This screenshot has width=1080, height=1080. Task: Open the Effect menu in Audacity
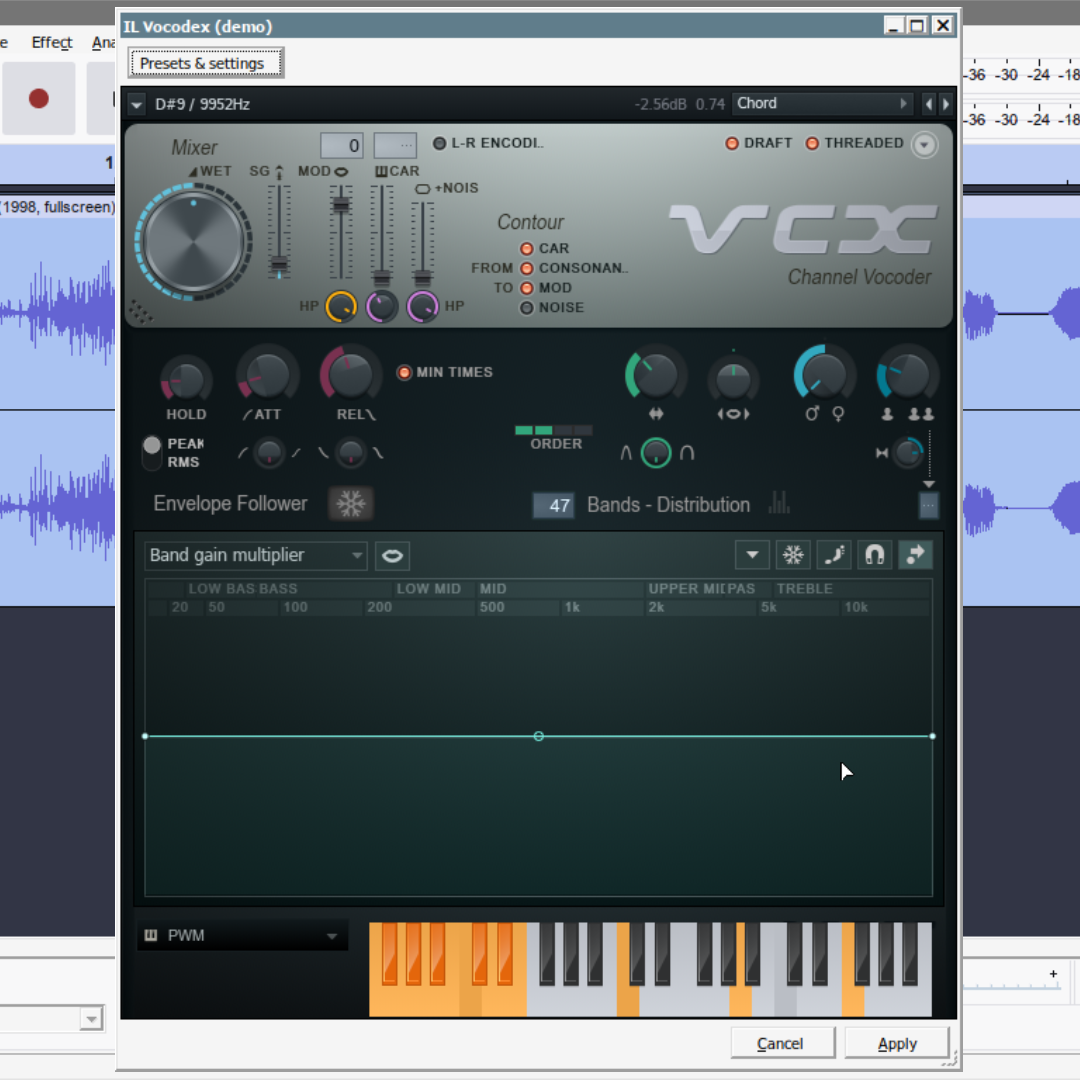coord(52,43)
